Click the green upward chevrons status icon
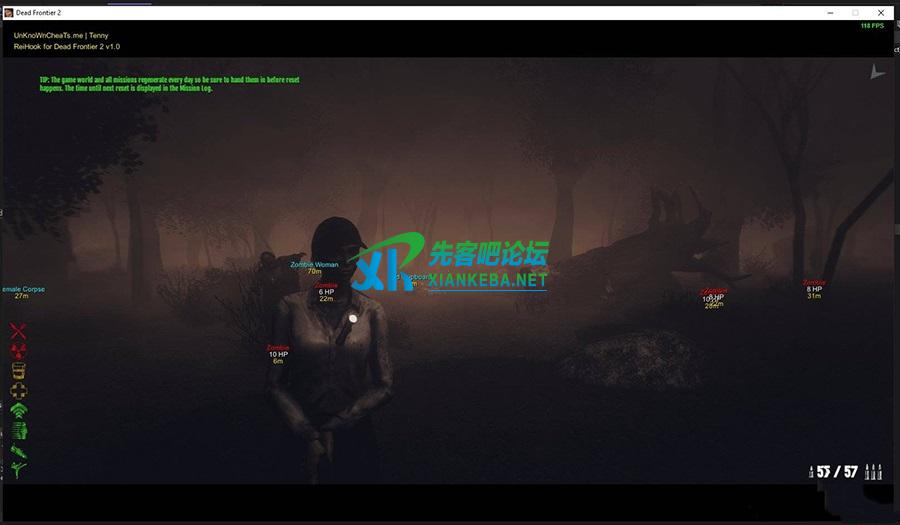This screenshot has height=525, width=900. tap(18, 411)
